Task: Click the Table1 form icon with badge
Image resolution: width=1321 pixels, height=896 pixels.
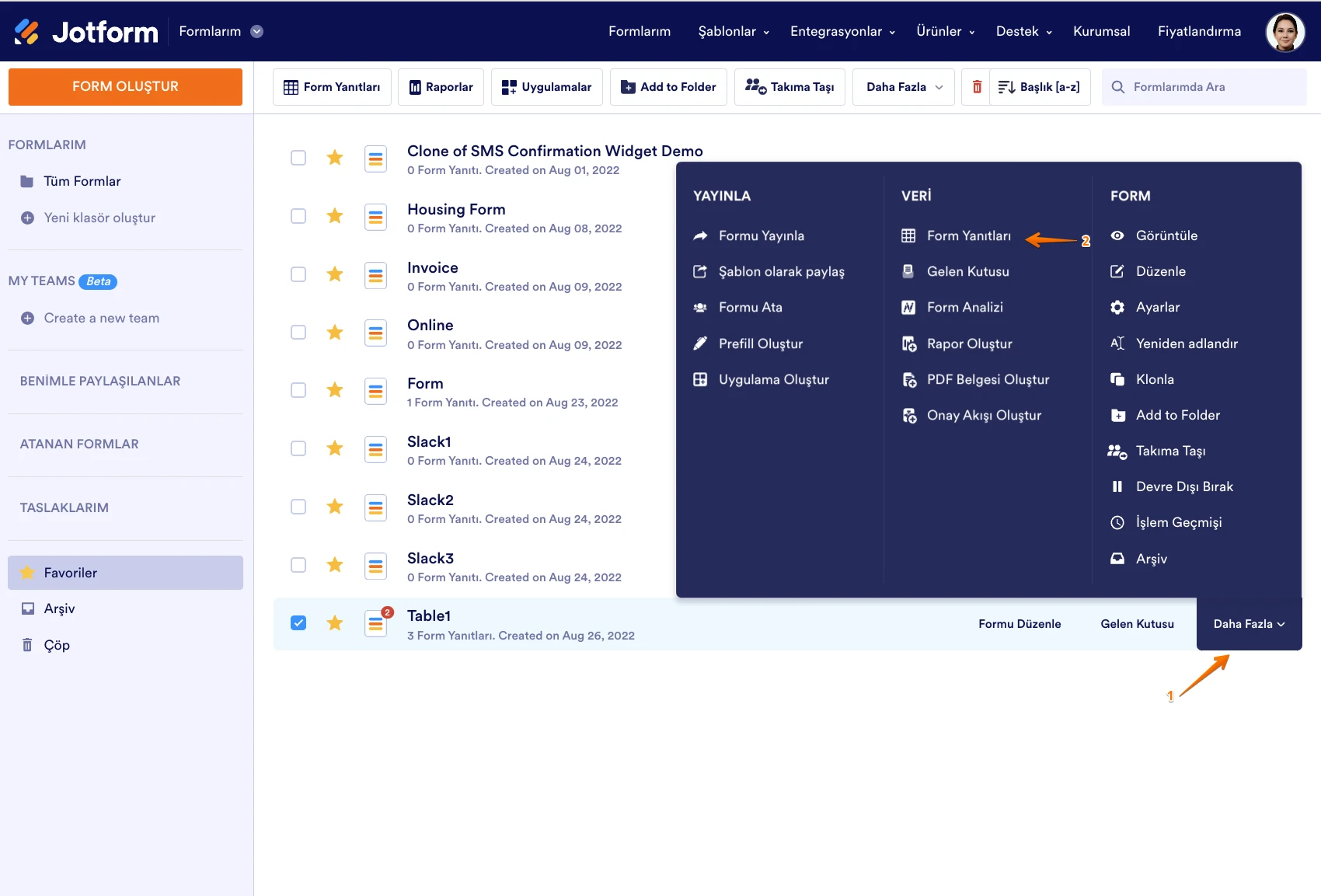Action: 376,623
